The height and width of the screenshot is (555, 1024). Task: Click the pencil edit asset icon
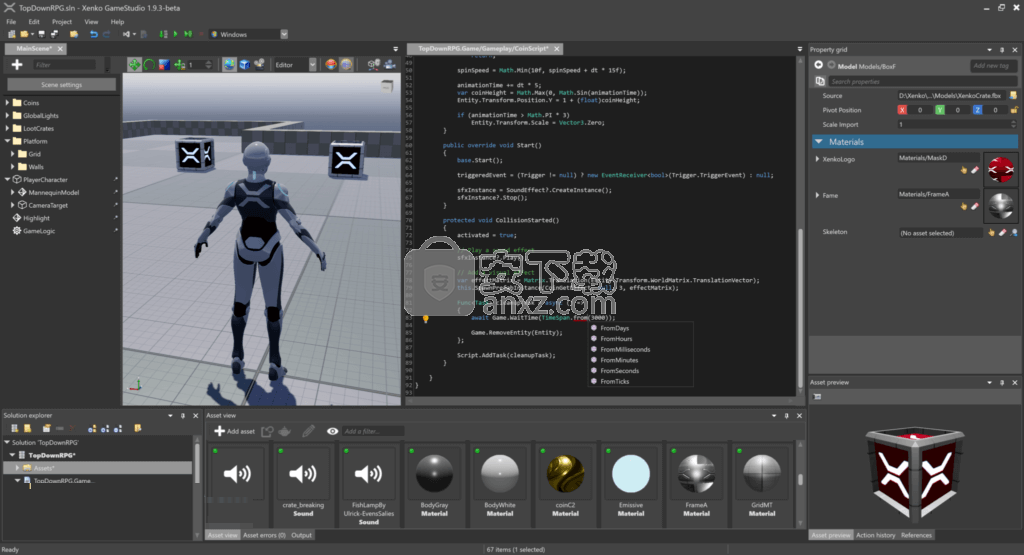pos(308,431)
